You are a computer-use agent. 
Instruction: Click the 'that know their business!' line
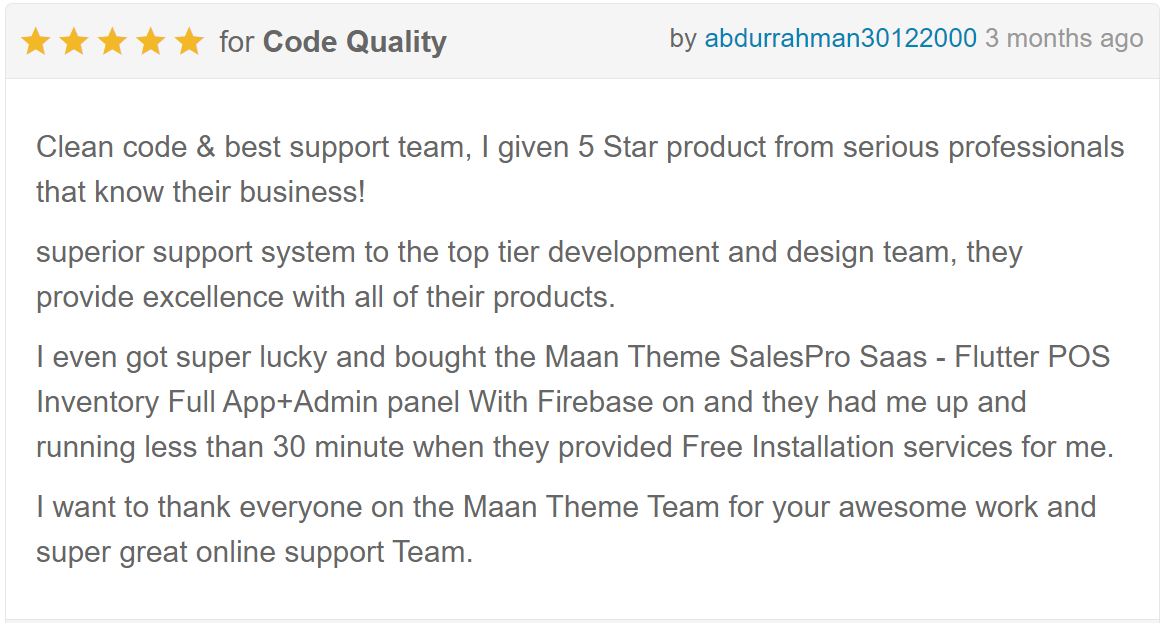[201, 192]
